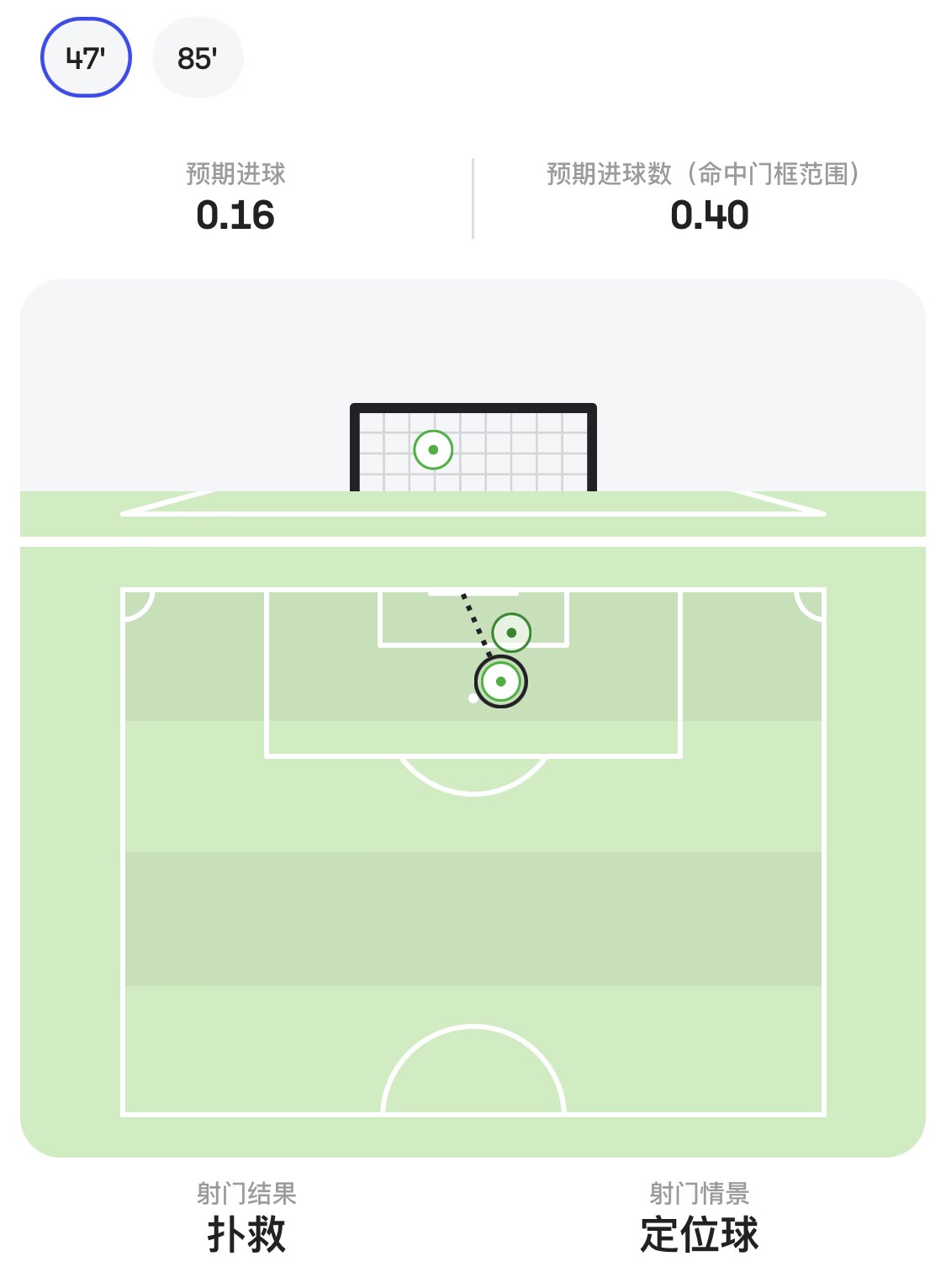Click the 预期进球 label

[x=235, y=174]
